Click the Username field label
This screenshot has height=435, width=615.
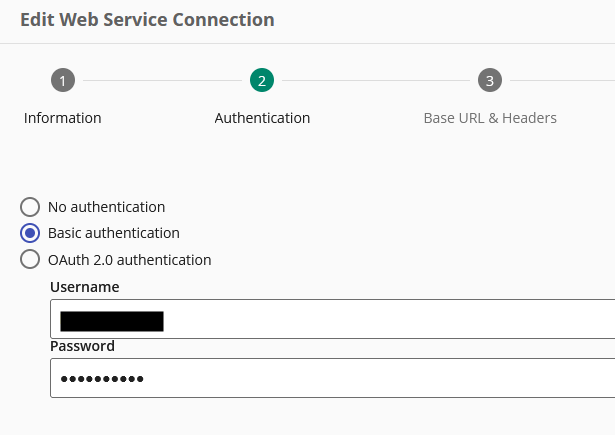(85, 287)
